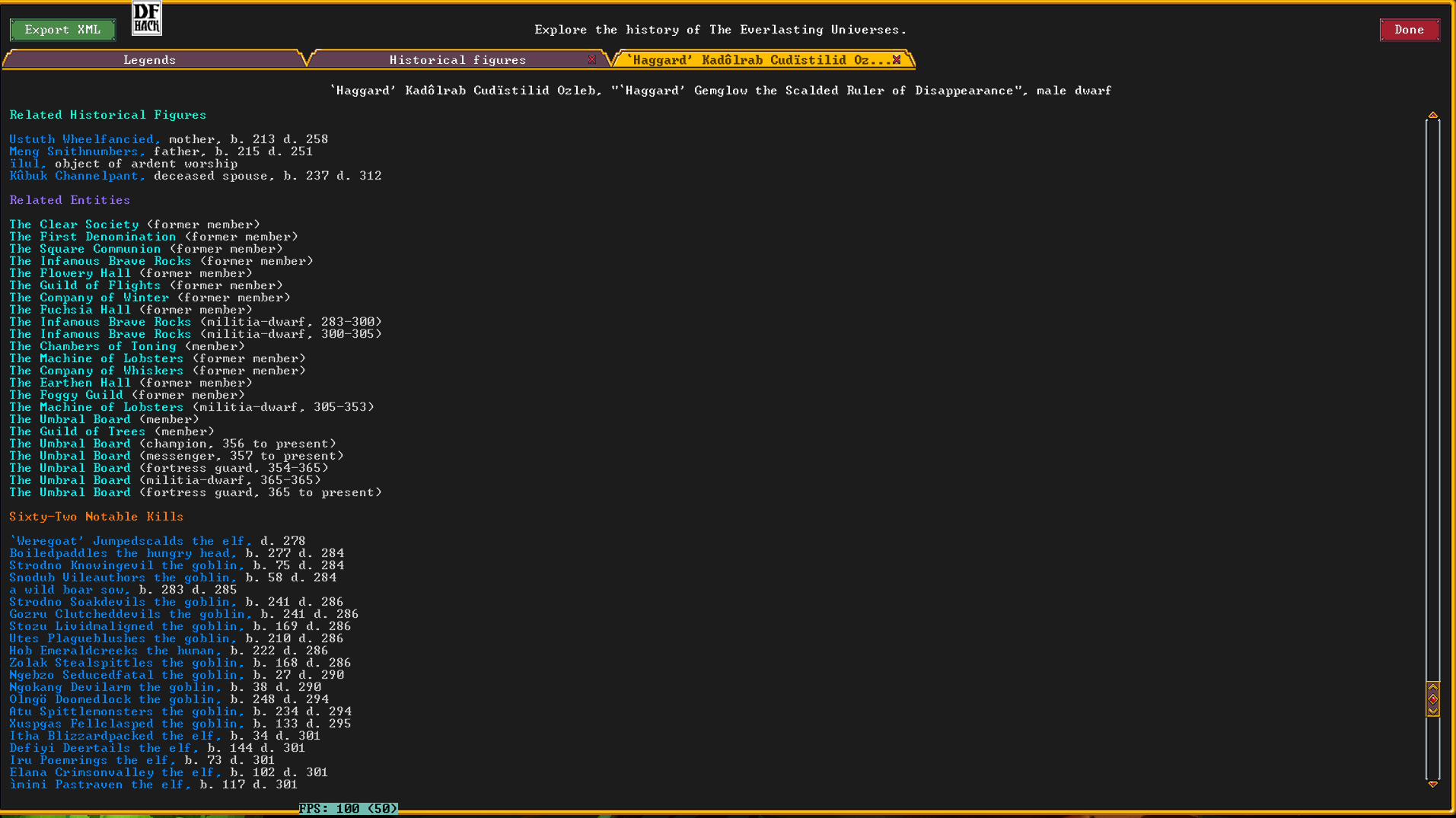
Task: Open Ìmimi Pastraven the elf link
Action: pos(100,785)
